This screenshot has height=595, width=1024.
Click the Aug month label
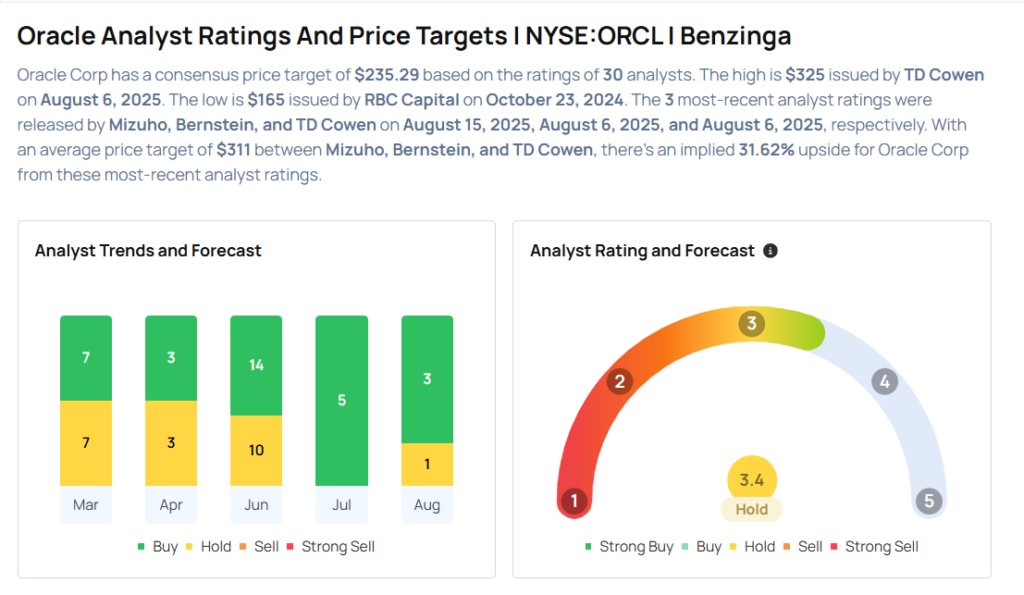427,505
